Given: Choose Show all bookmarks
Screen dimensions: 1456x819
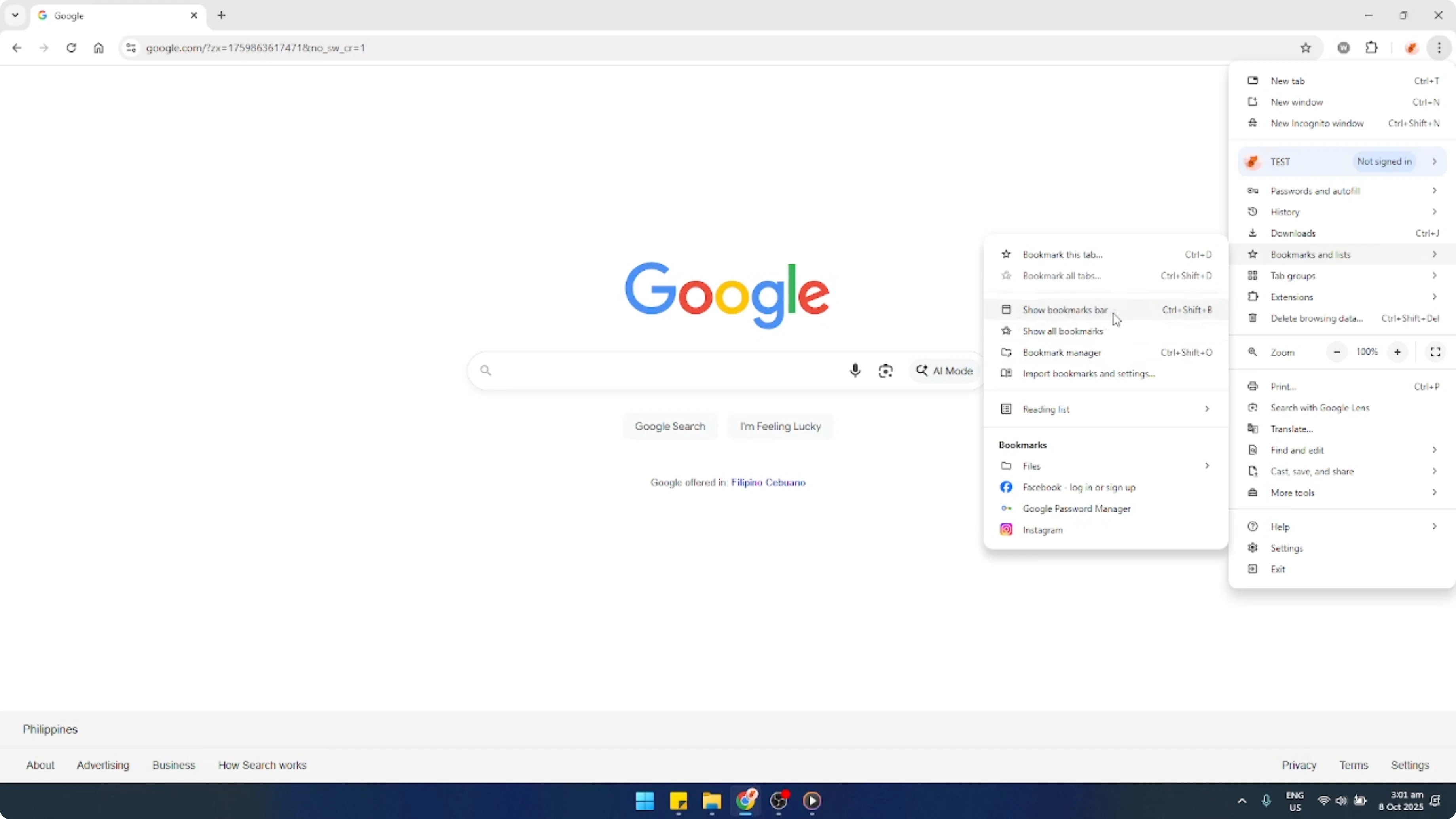Looking at the screenshot, I should tap(1105, 331).
